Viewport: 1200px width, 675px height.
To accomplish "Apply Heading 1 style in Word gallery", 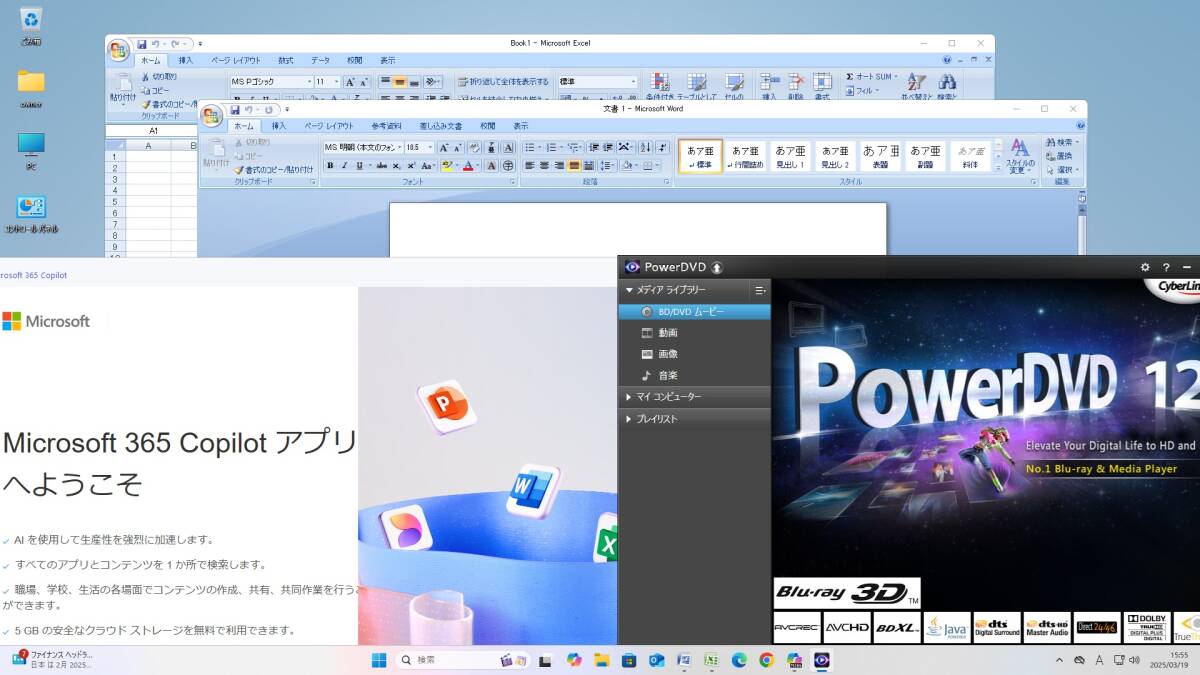I will click(x=790, y=155).
